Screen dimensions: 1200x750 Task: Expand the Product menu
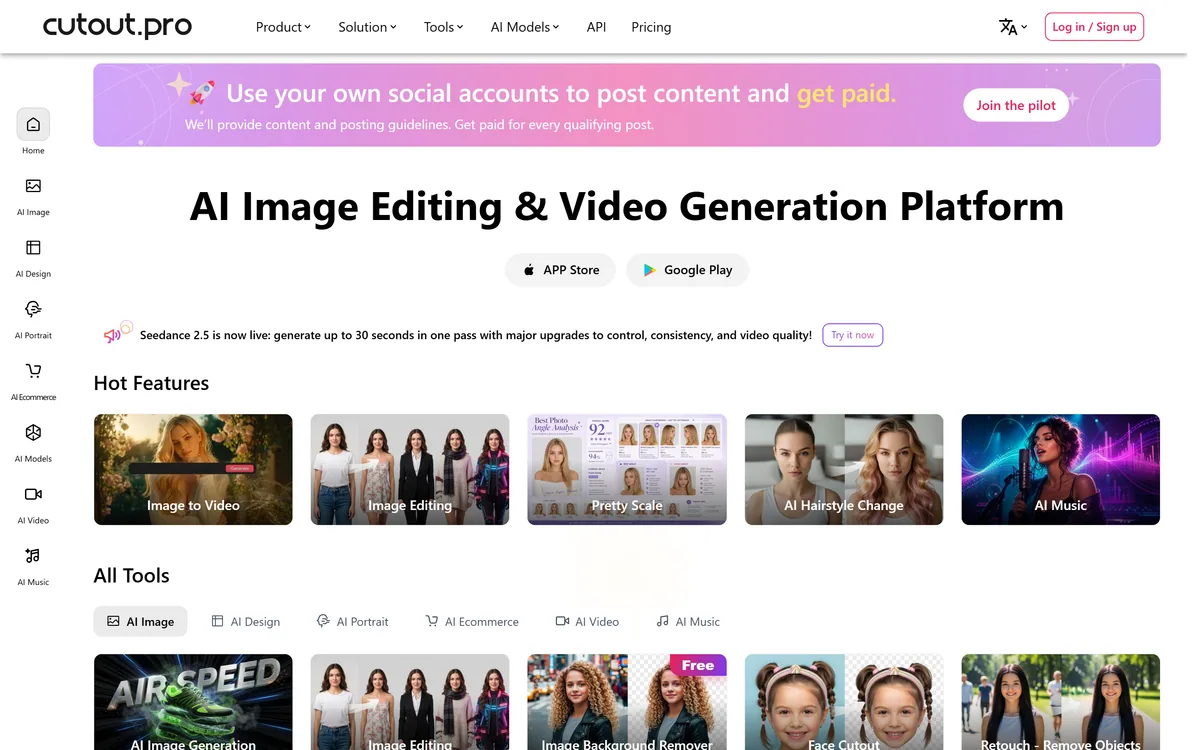pyautogui.click(x=283, y=27)
